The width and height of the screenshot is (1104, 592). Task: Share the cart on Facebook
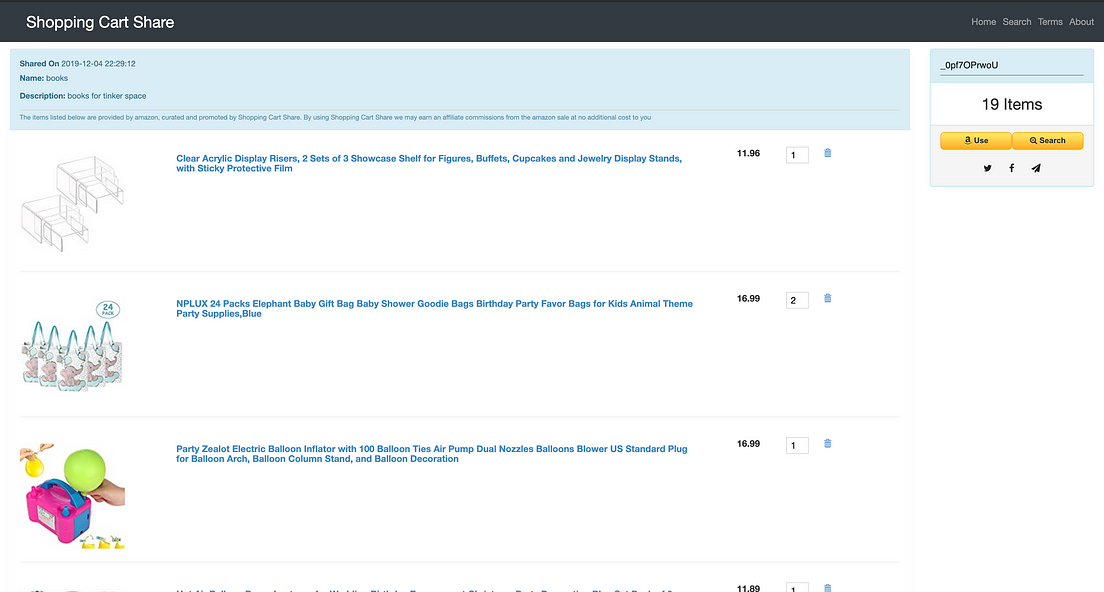(x=1012, y=168)
